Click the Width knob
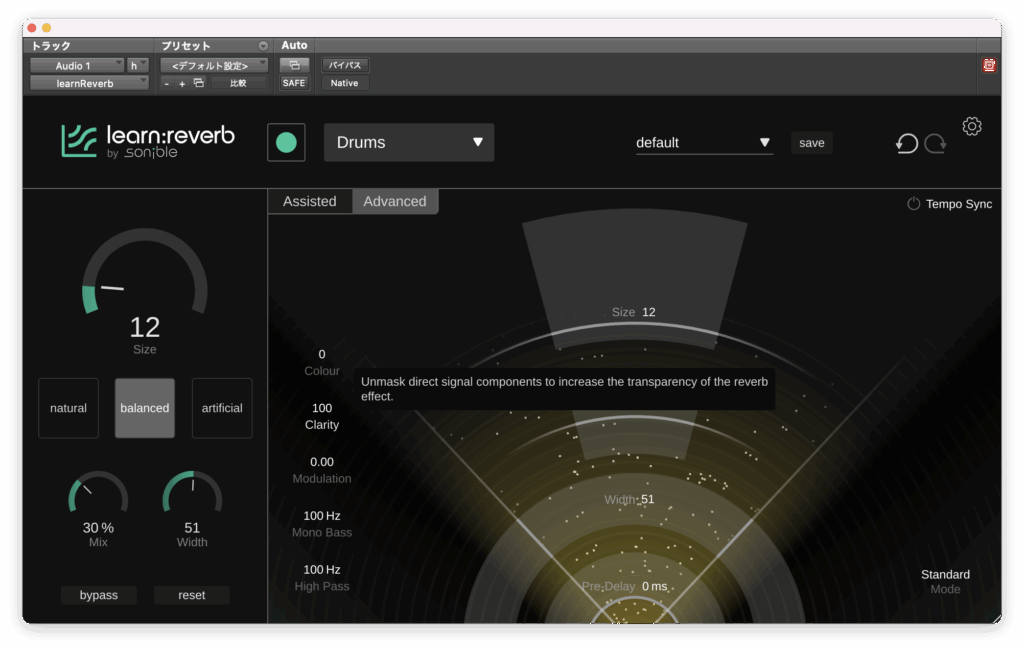 pos(192,493)
